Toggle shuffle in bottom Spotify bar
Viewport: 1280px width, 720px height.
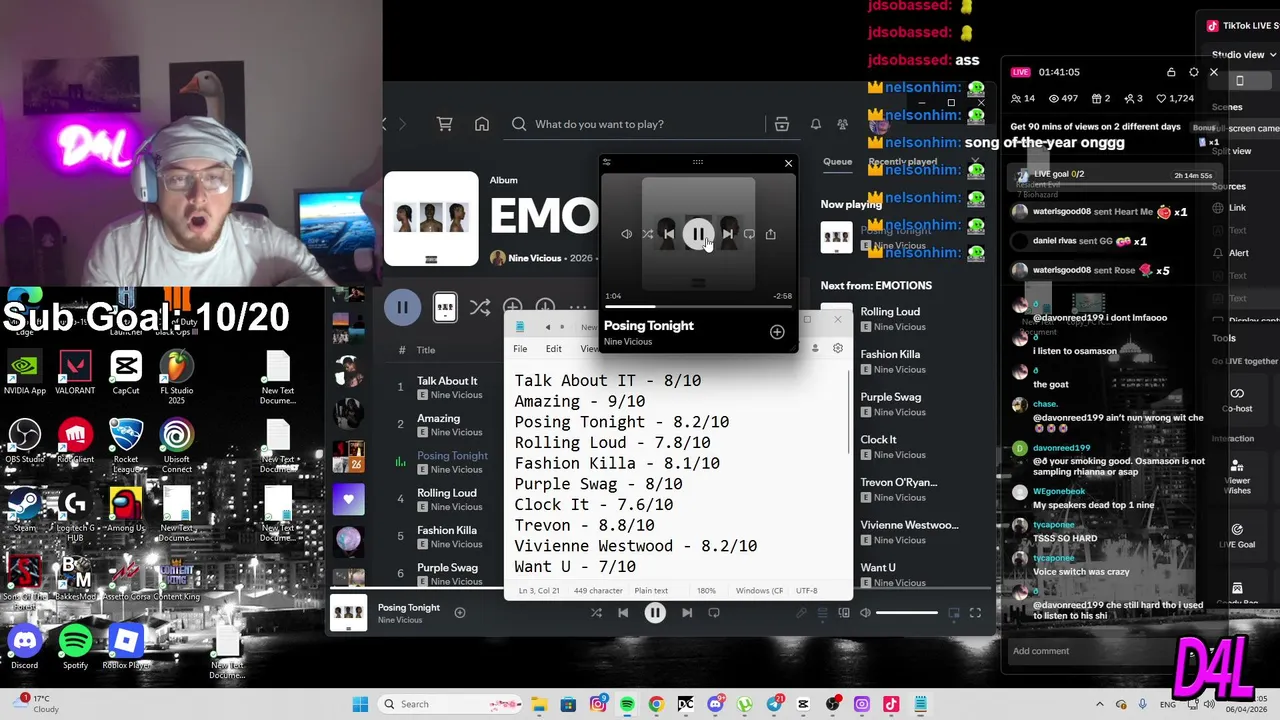pyautogui.click(x=596, y=613)
